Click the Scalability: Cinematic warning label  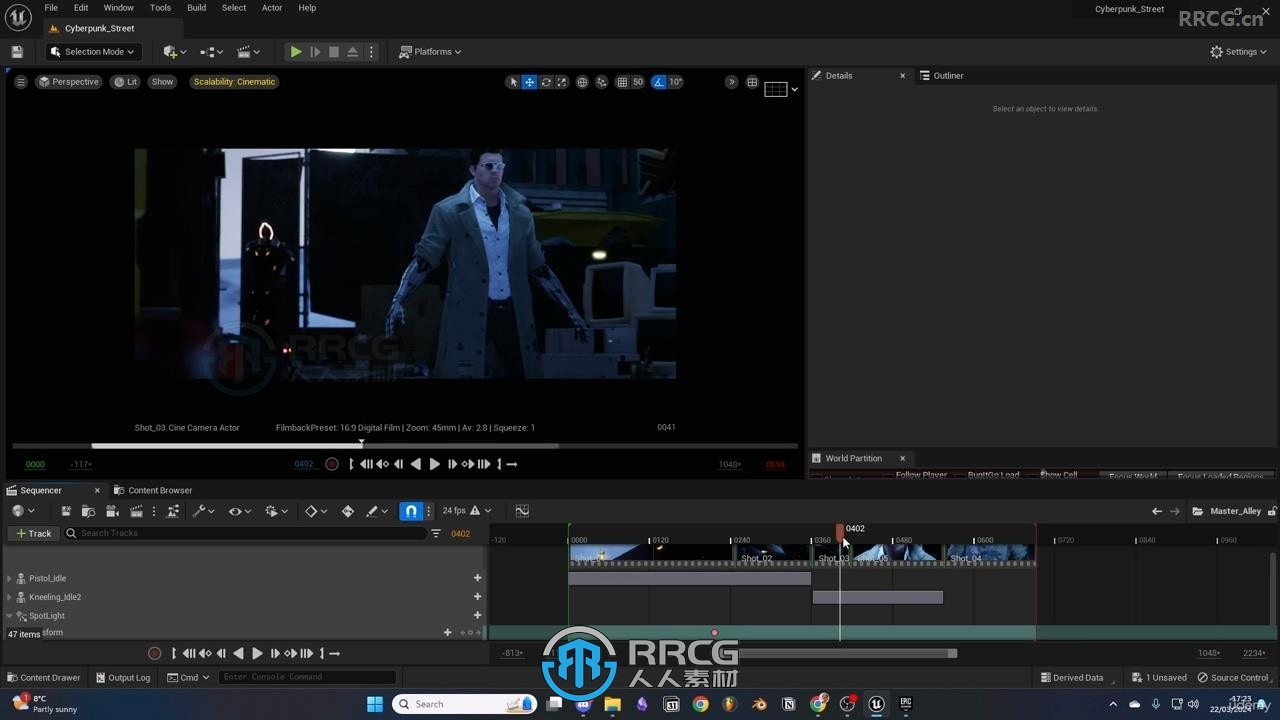click(x=234, y=82)
